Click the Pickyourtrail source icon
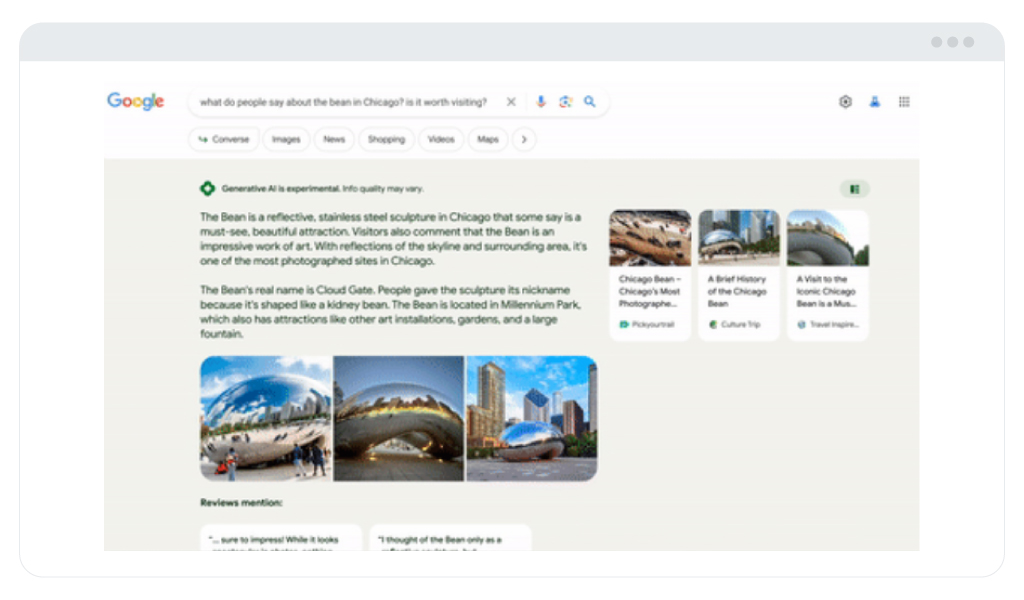The height and width of the screenshot is (600, 1024). coord(624,324)
